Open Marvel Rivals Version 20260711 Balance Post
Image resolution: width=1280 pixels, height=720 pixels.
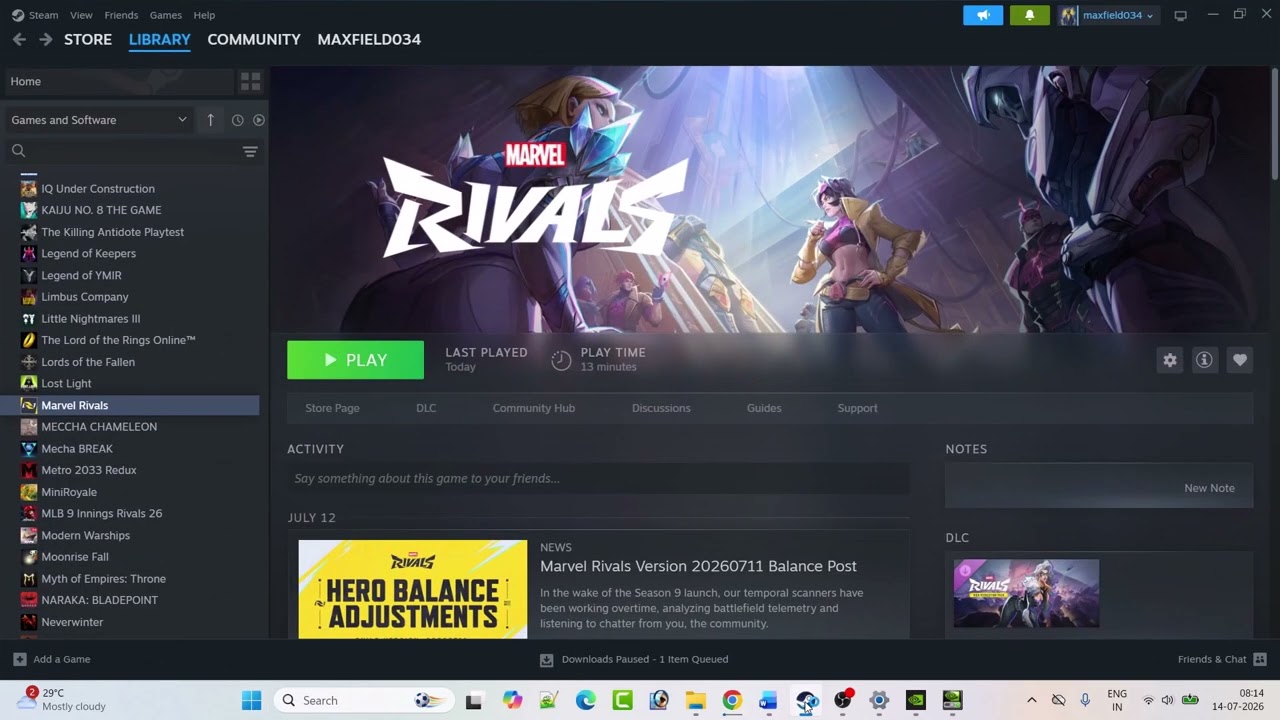click(x=698, y=566)
